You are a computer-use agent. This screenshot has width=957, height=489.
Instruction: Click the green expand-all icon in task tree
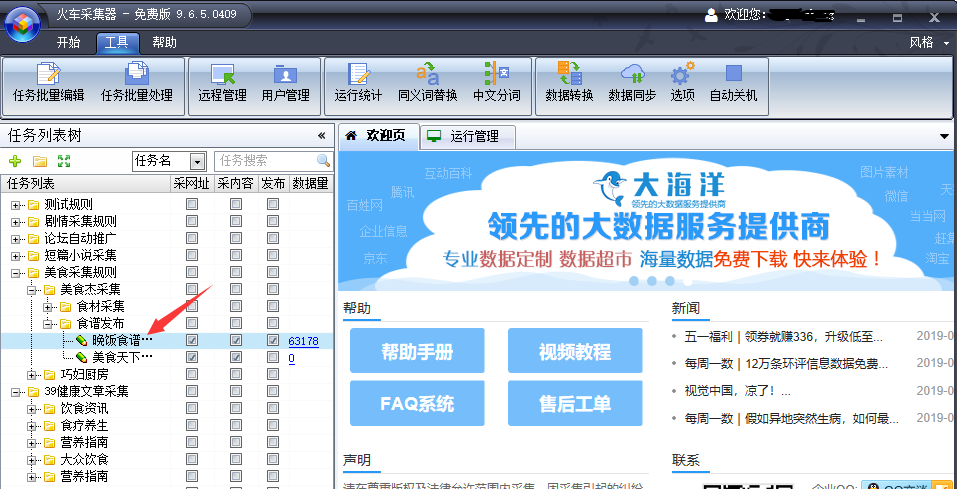[64, 161]
